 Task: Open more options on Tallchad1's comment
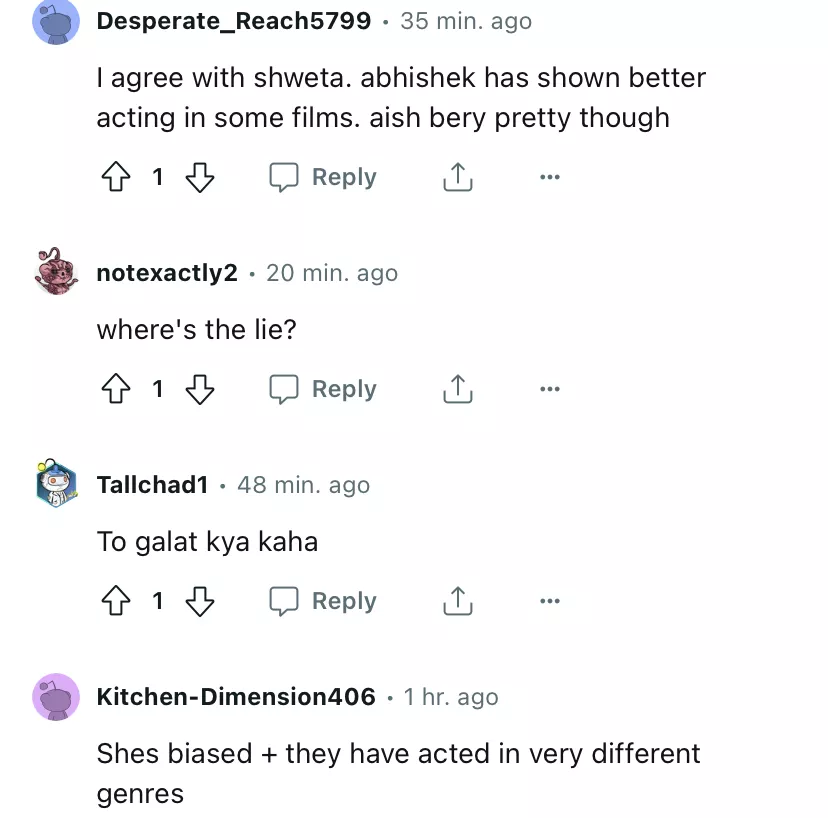[x=550, y=601]
